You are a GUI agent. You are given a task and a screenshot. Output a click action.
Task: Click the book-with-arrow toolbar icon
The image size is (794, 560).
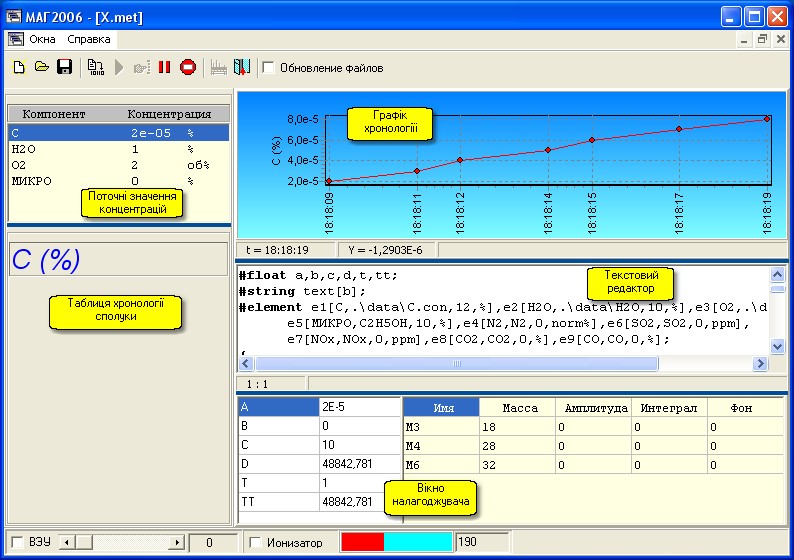click(x=242, y=68)
